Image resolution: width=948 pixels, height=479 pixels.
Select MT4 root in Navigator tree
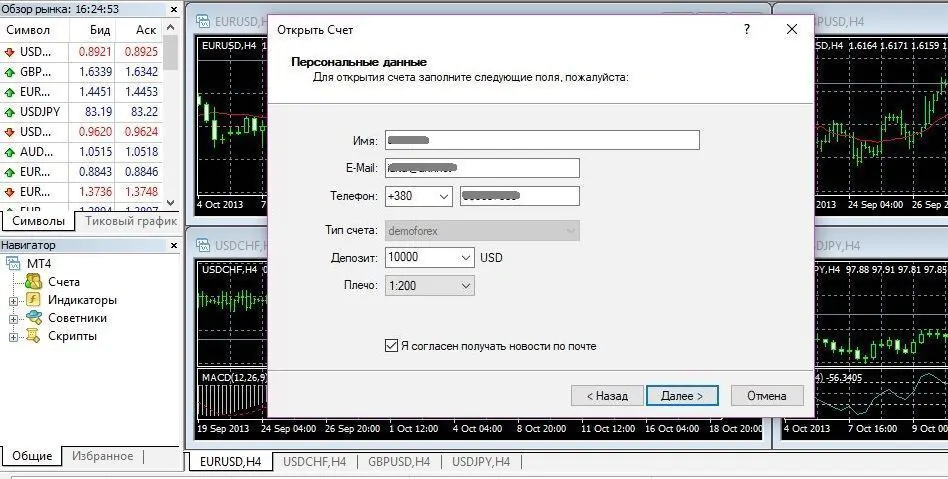(39, 264)
